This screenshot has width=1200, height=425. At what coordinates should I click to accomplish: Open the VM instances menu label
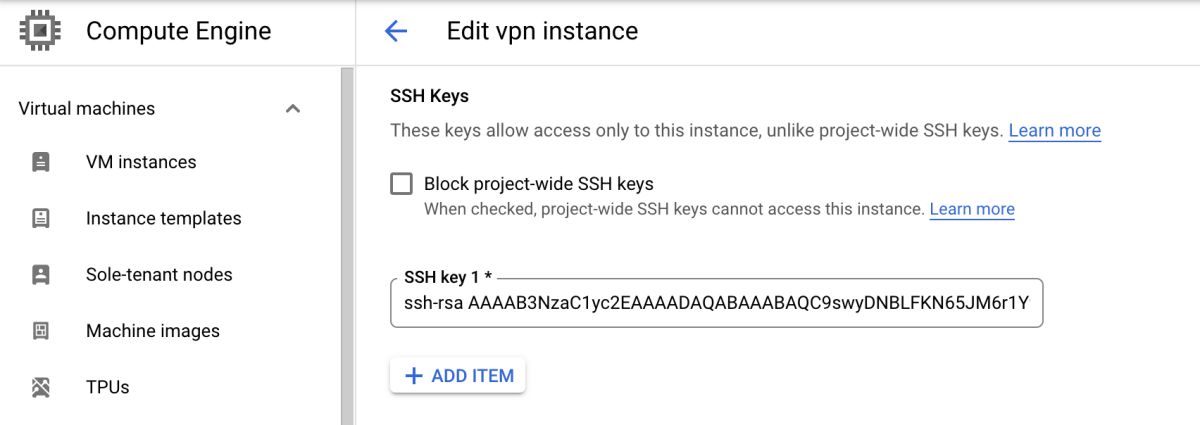(x=141, y=162)
